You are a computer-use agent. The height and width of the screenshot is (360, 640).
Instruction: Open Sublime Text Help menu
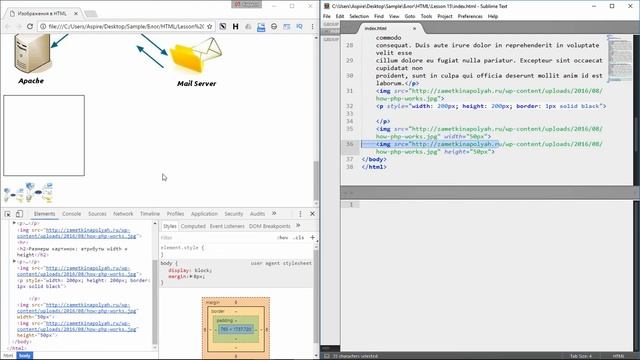click(493, 16)
